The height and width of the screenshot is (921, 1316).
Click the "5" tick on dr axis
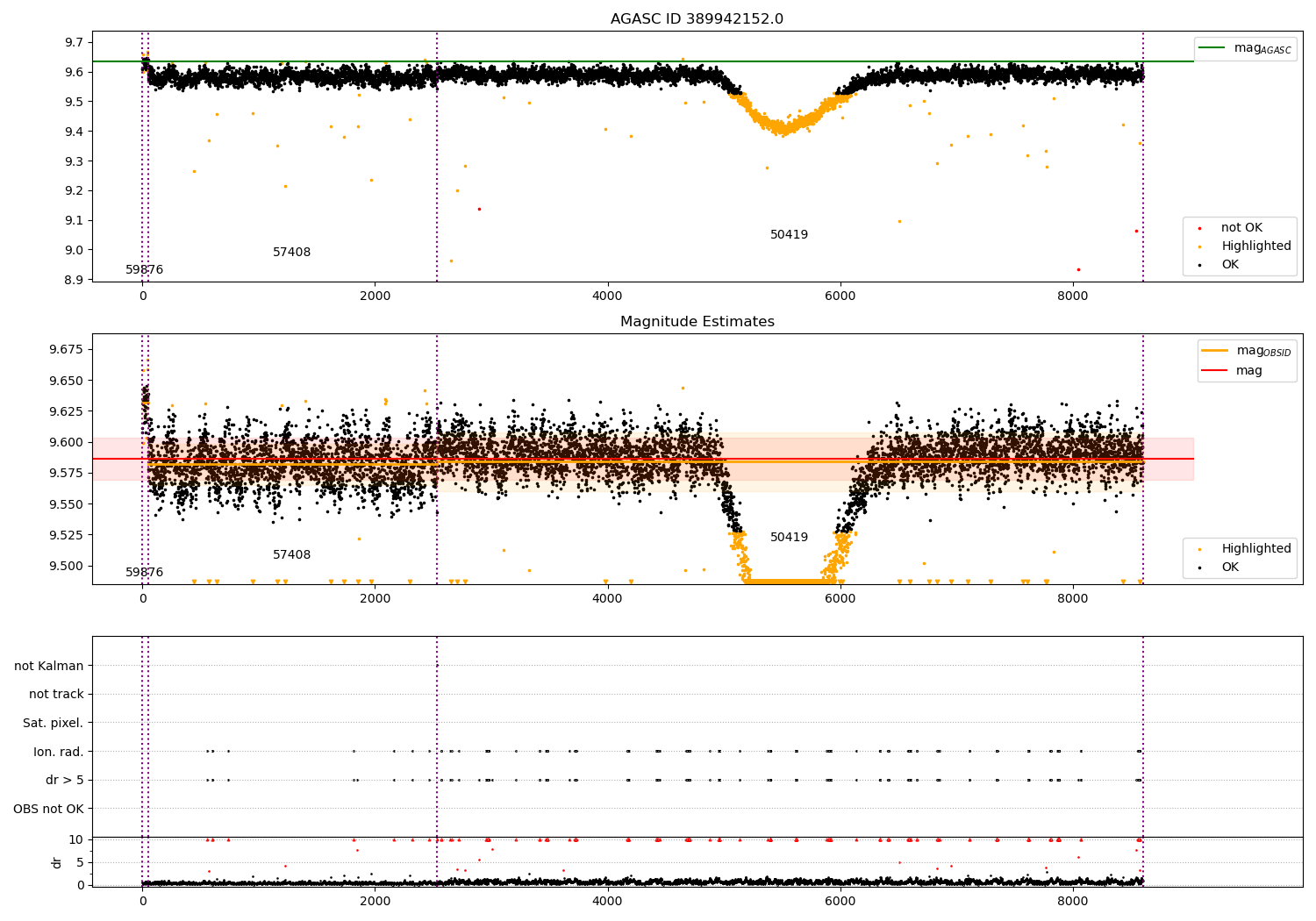(x=81, y=863)
